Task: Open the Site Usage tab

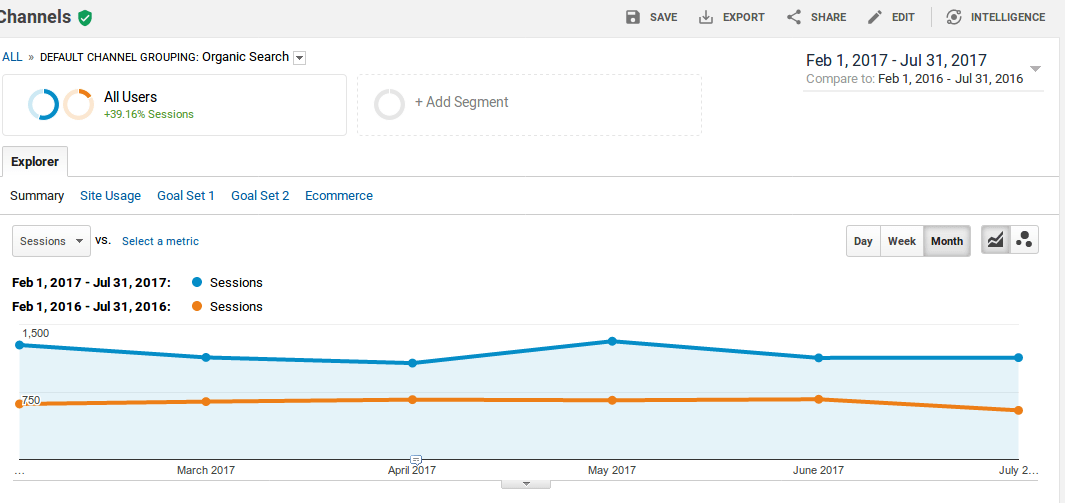Action: pyautogui.click(x=110, y=196)
